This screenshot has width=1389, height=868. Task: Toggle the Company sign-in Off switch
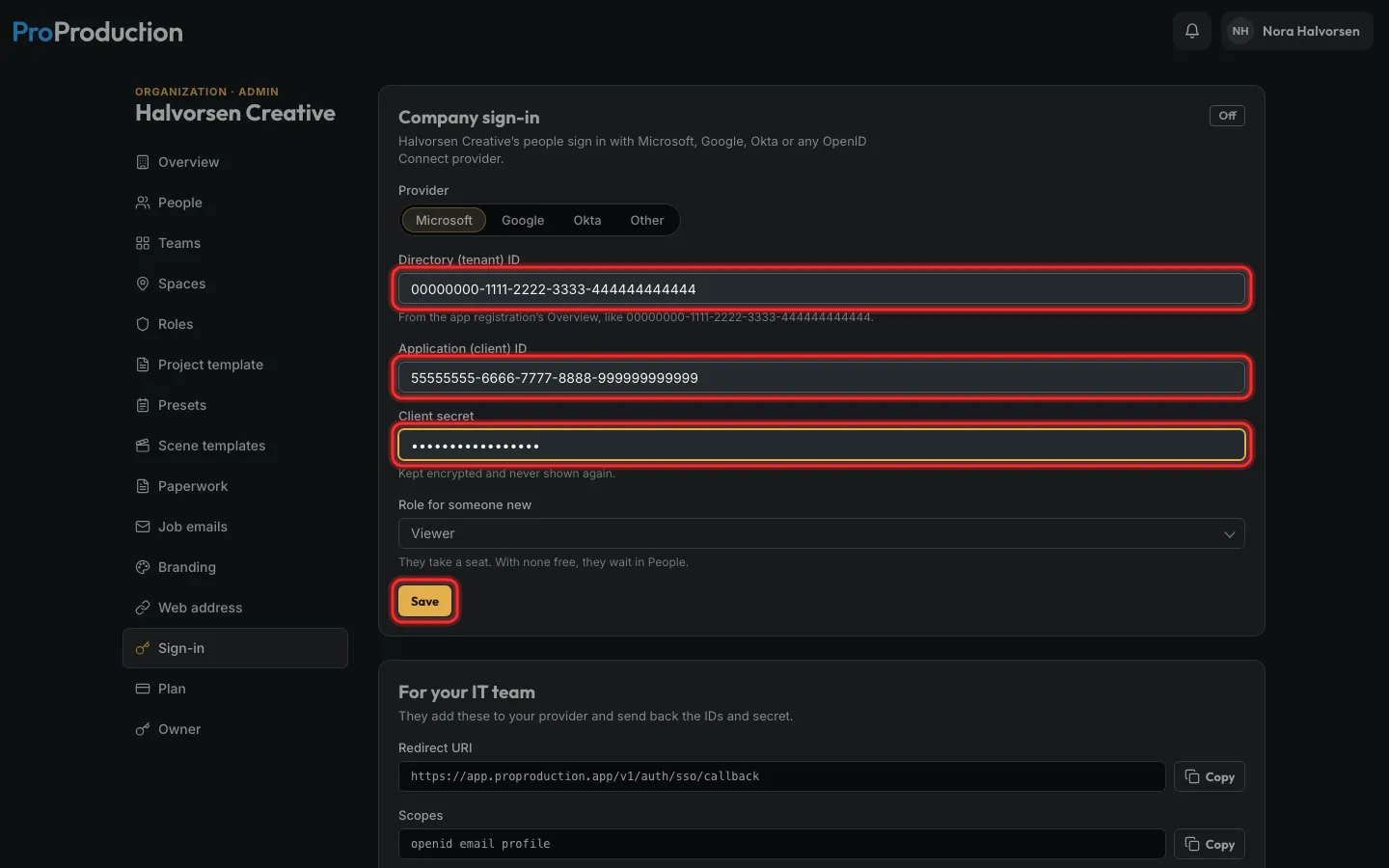[x=1227, y=116]
